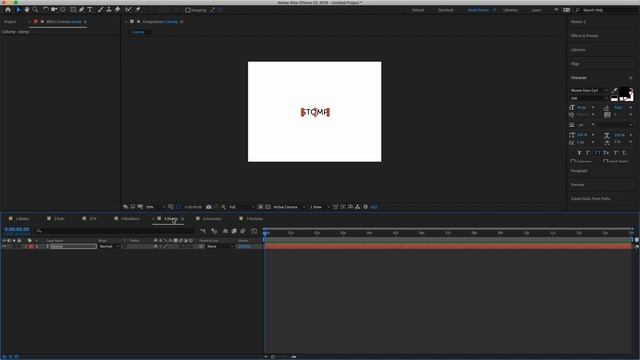Open Create Nulls From Paths panel

591,198
